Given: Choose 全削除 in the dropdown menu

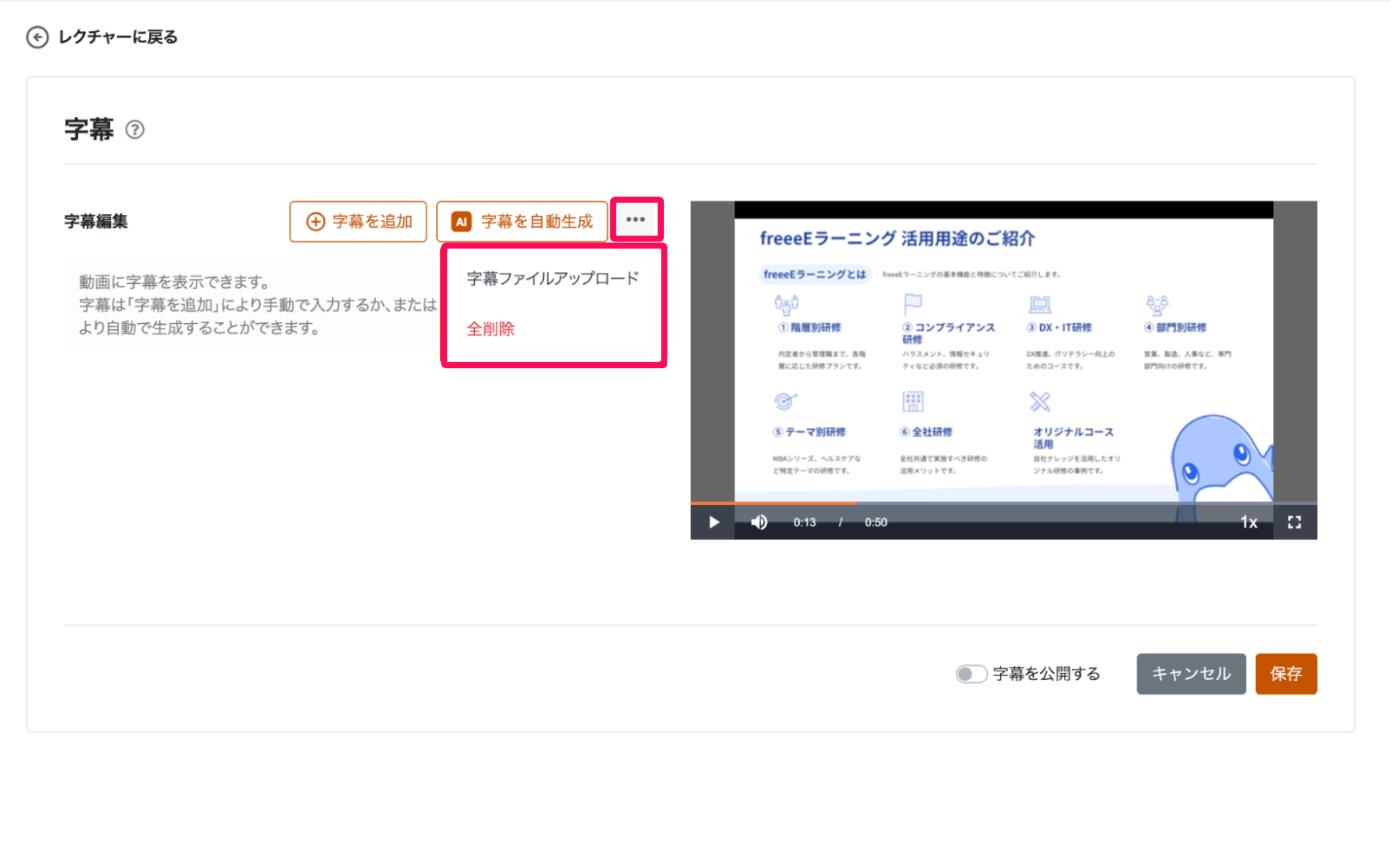Looking at the screenshot, I should (491, 329).
